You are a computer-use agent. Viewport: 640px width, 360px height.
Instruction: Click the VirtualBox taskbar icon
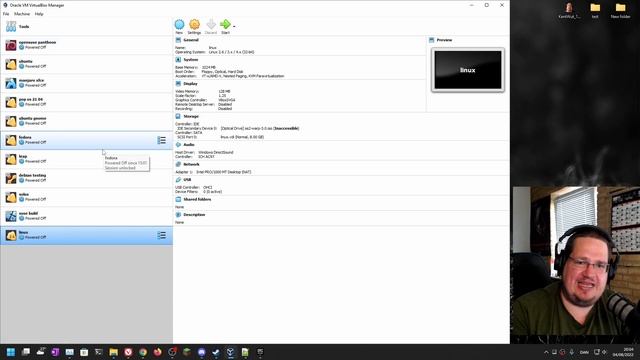click(x=231, y=352)
